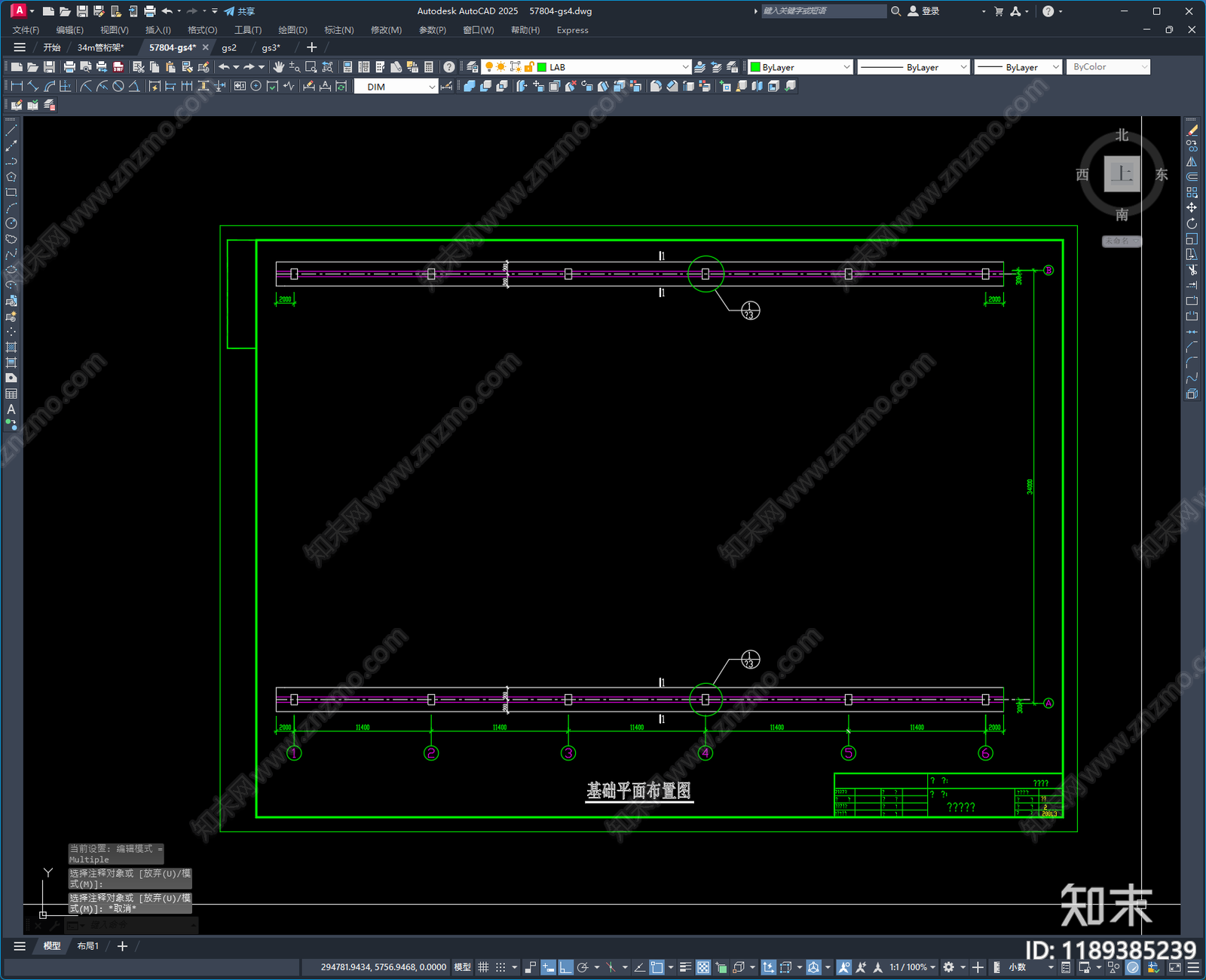Select the Move tool in modify toolbar
The height and width of the screenshot is (980, 1206).
[1192, 207]
